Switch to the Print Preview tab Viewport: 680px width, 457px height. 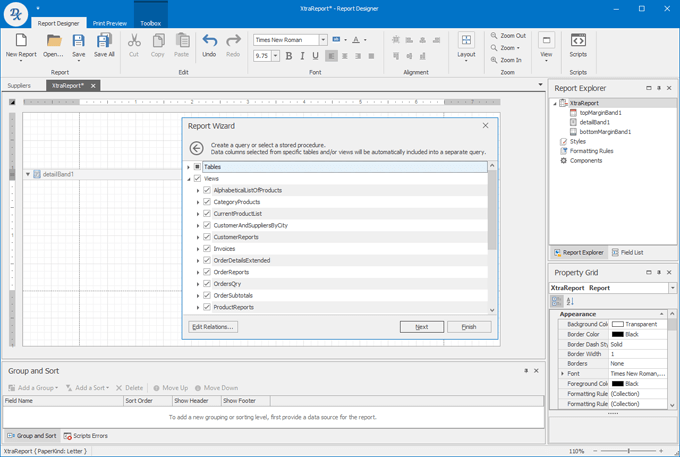pos(110,22)
